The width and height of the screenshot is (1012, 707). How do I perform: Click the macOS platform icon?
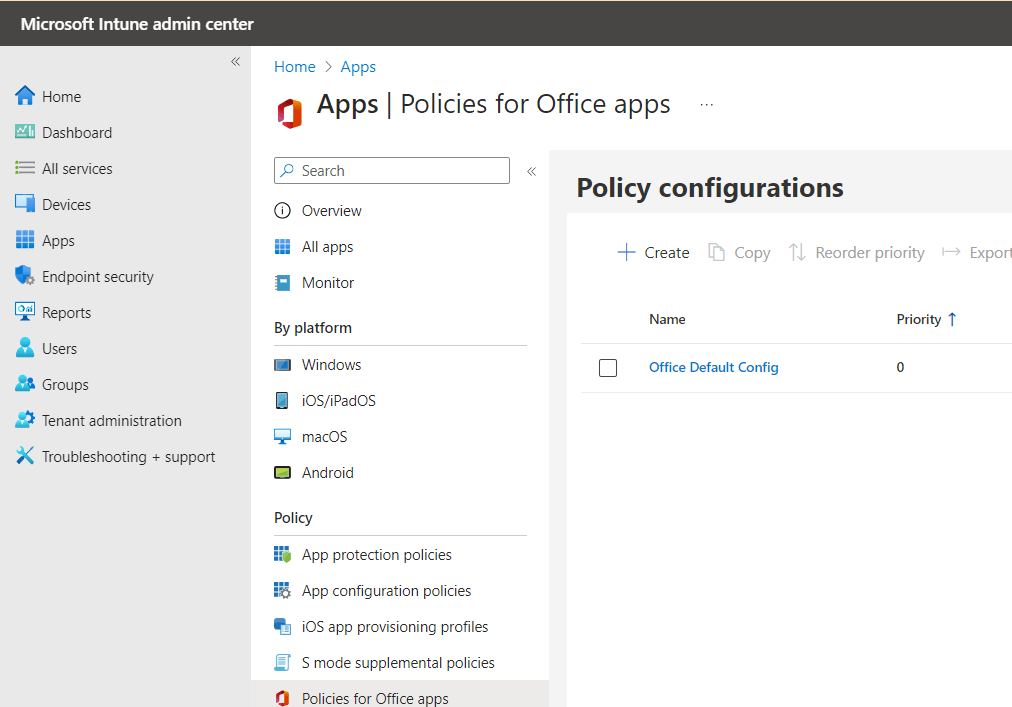click(x=283, y=437)
